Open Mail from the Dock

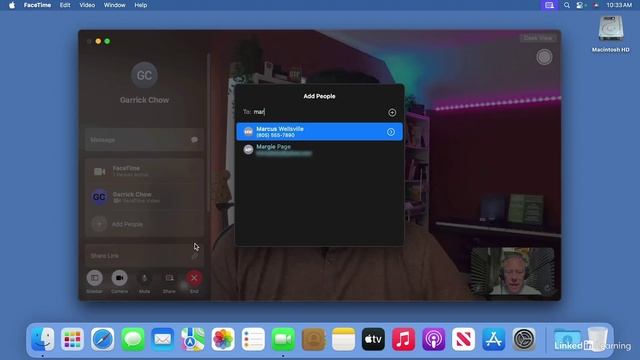click(x=162, y=339)
